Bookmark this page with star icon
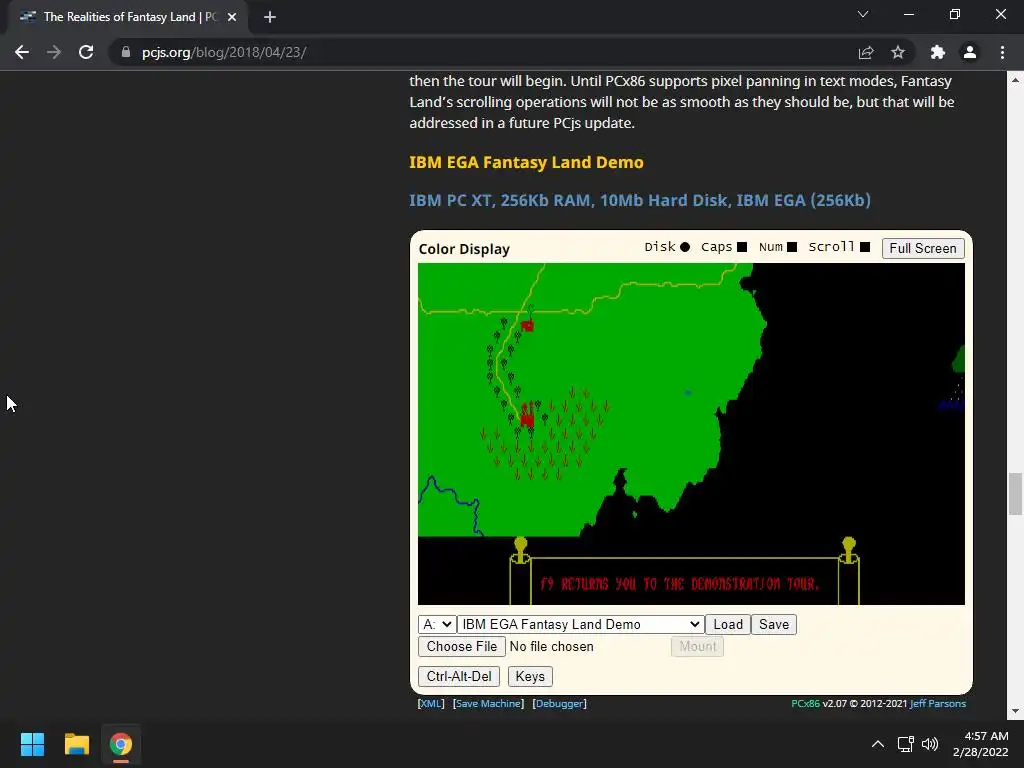The image size is (1024, 768). click(x=898, y=52)
